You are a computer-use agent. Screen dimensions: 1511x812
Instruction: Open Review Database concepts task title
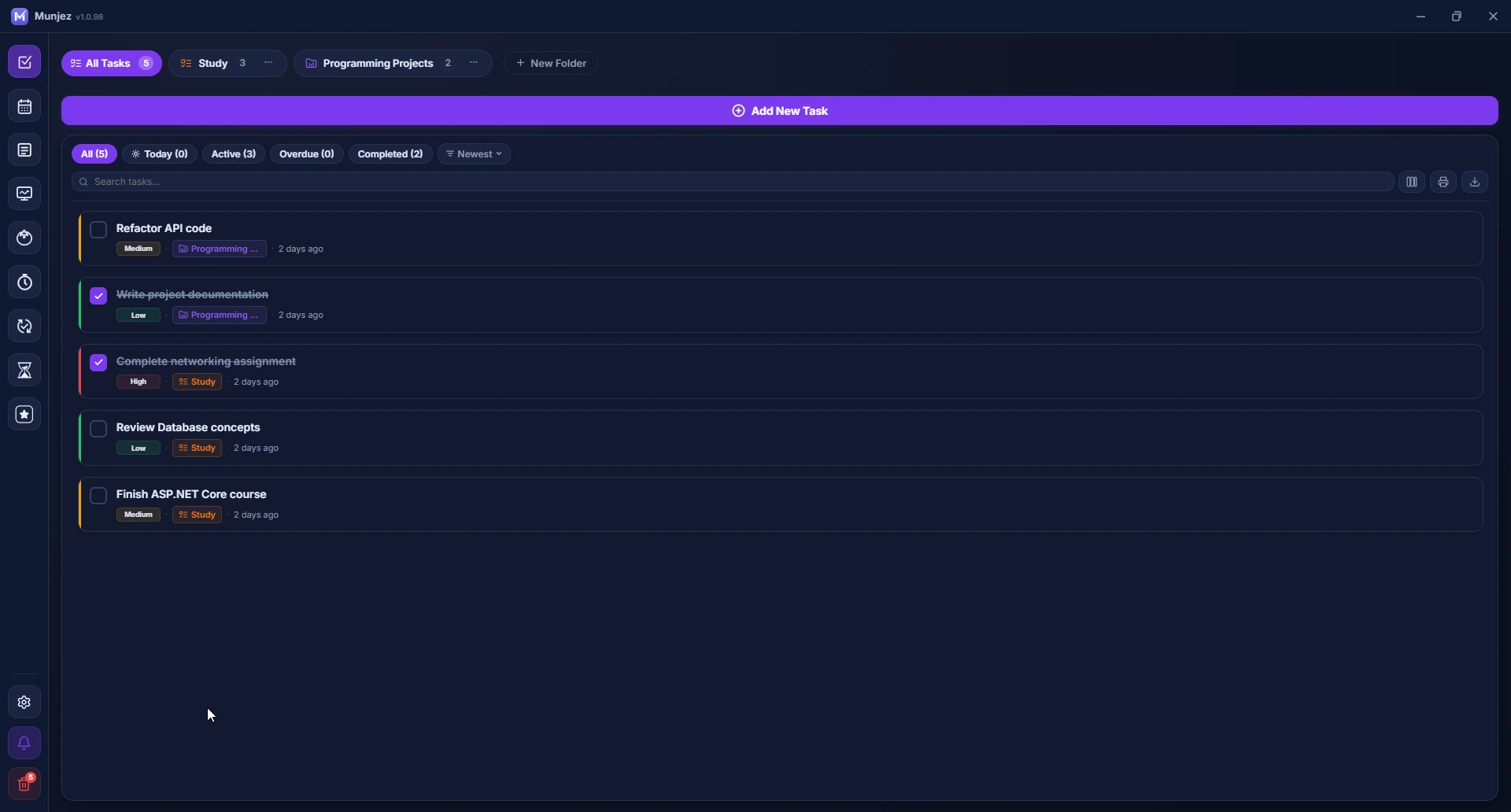click(189, 427)
